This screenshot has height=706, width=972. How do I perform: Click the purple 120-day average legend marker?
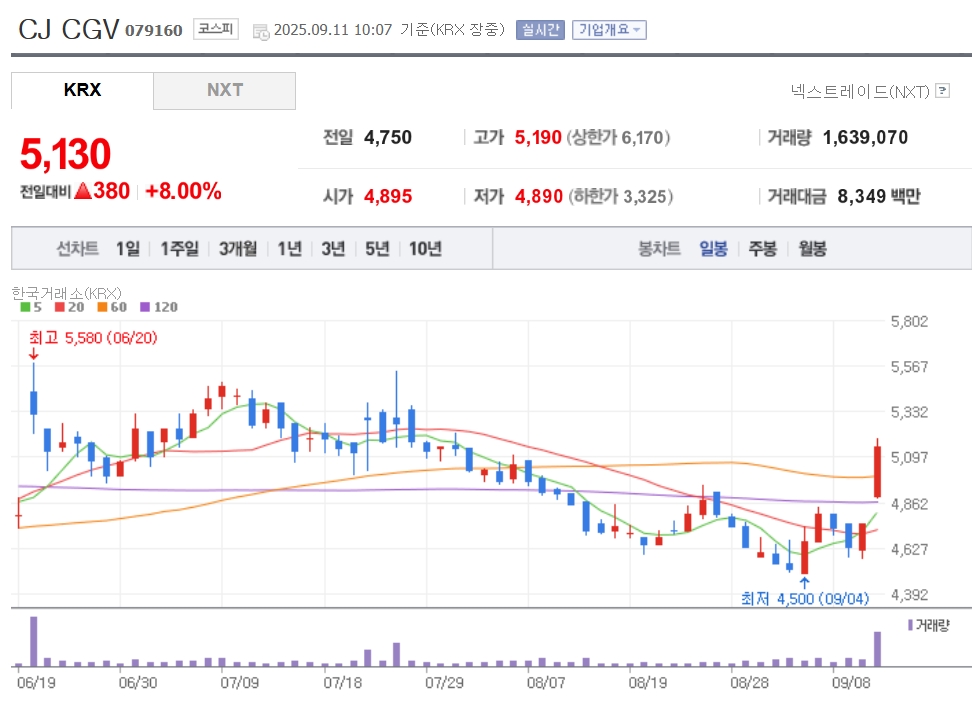145,307
